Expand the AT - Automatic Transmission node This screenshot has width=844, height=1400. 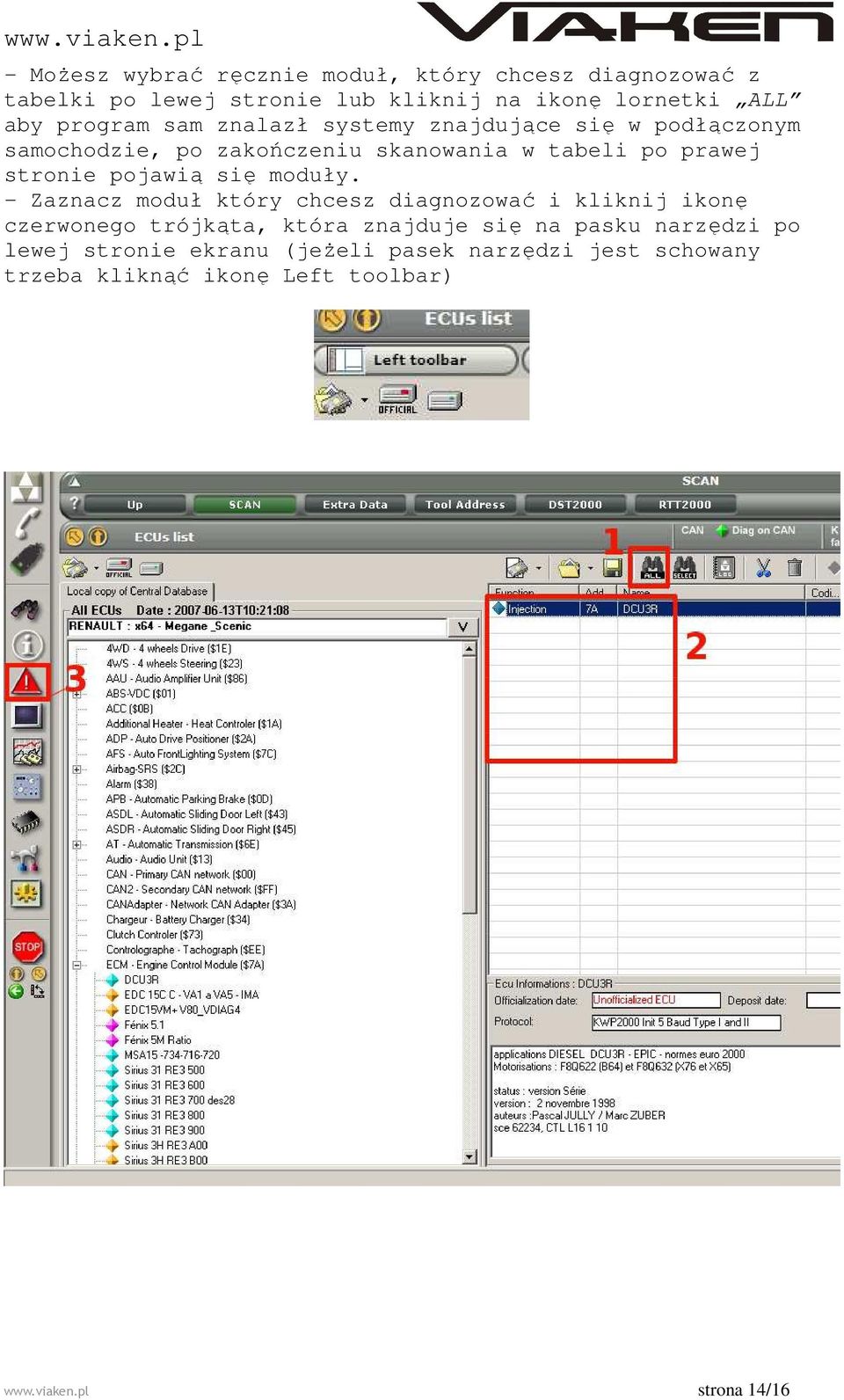pyautogui.click(x=77, y=845)
